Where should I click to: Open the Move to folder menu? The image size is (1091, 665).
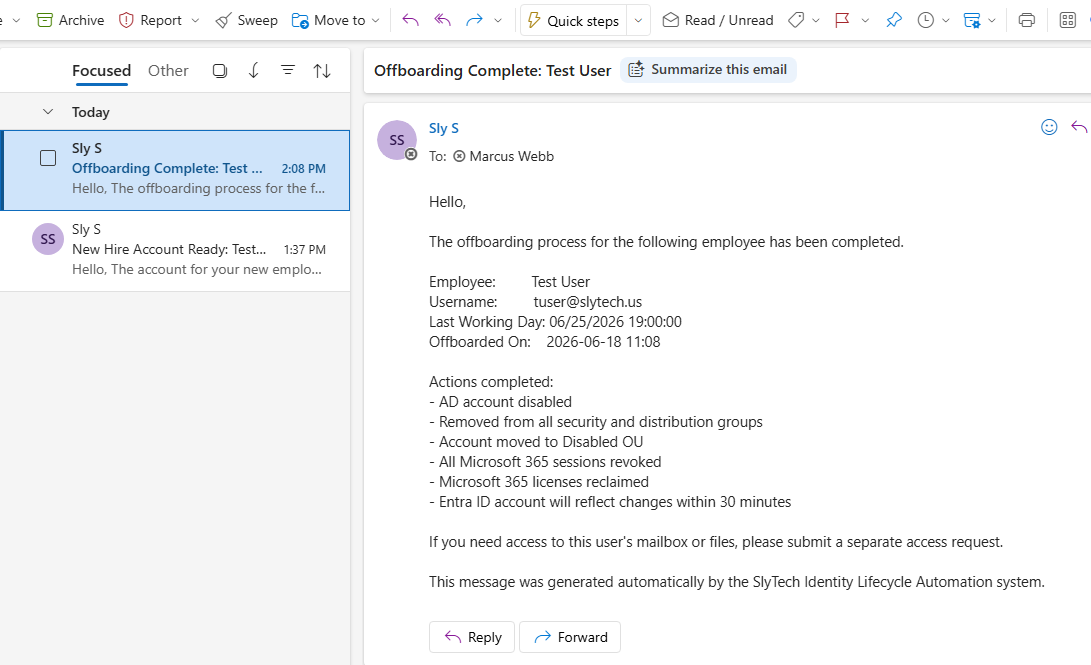point(335,20)
